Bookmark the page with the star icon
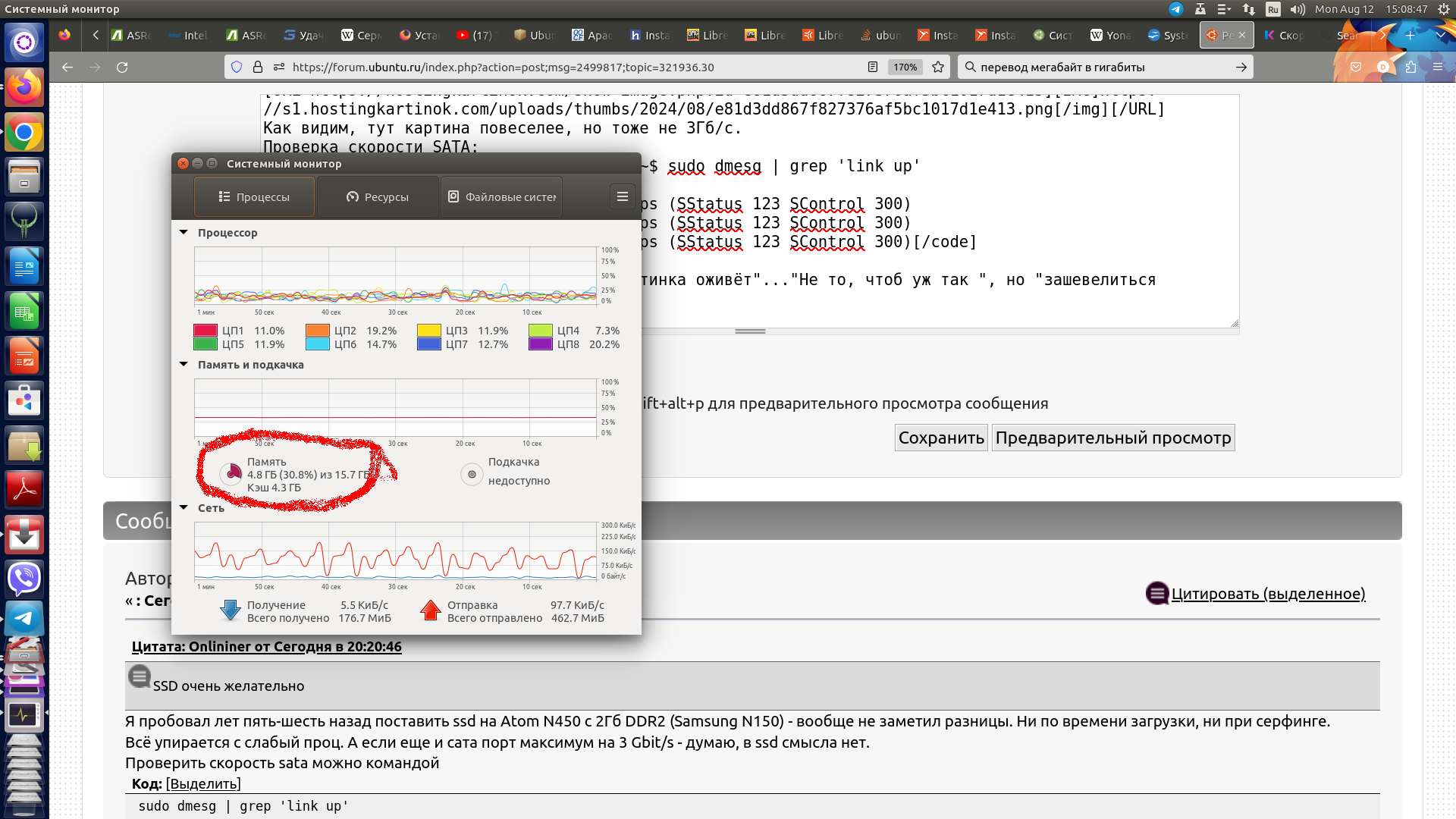 938,67
